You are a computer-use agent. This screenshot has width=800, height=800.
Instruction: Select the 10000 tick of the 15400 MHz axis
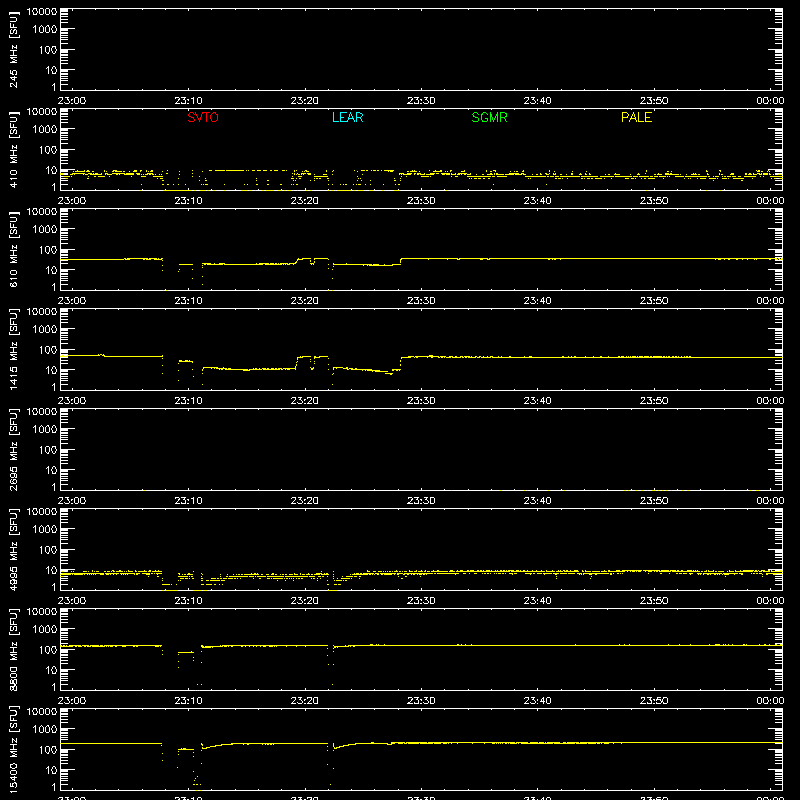tap(42, 712)
